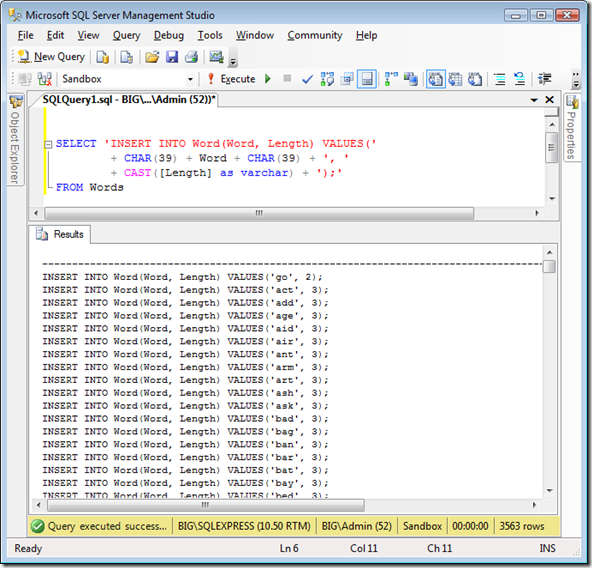The height and width of the screenshot is (568, 592).
Task: Click the results pane scroll-down arrow
Action: [x=550, y=491]
